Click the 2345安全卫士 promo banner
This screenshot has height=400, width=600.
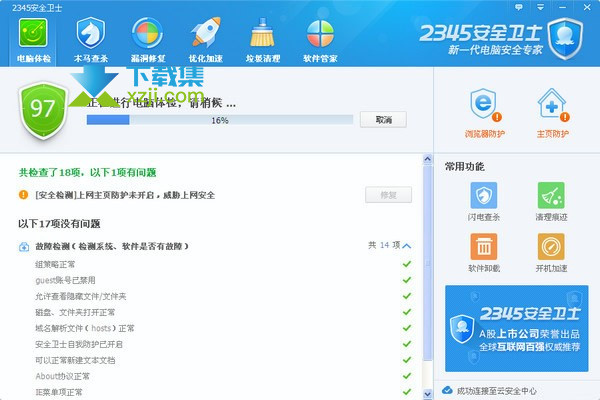(517, 328)
